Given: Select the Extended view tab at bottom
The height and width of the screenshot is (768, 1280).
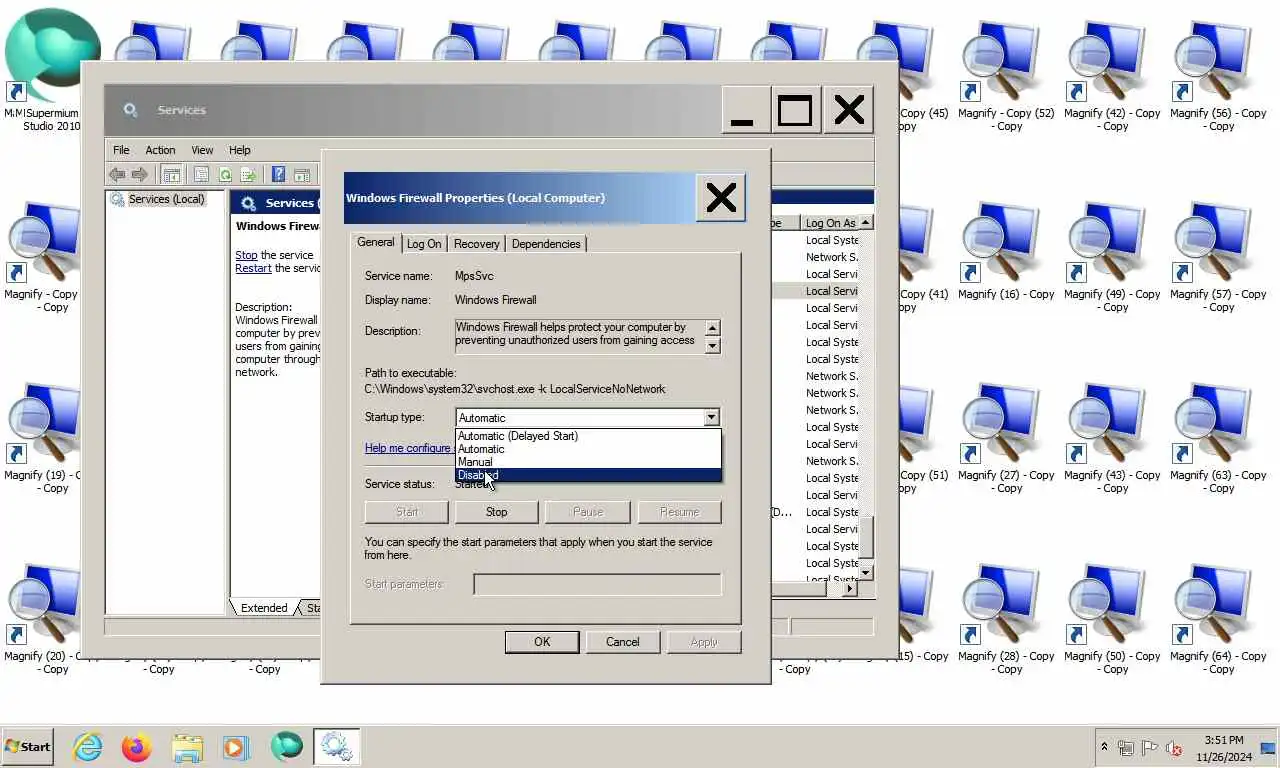Looking at the screenshot, I should 264,608.
